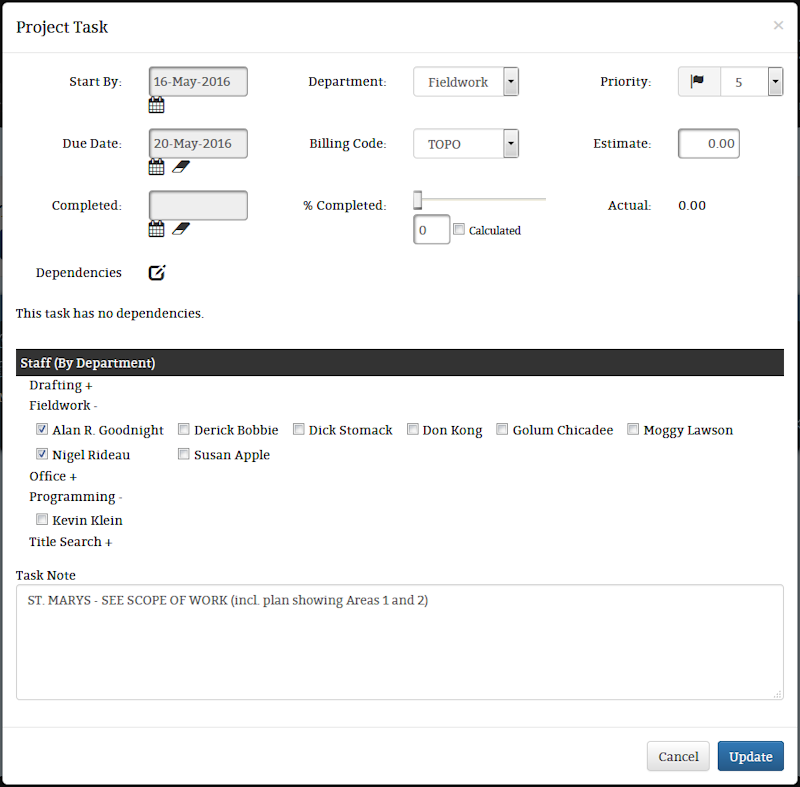Image resolution: width=800 pixels, height=787 pixels.
Task: Click the Update button
Action: pos(751,756)
